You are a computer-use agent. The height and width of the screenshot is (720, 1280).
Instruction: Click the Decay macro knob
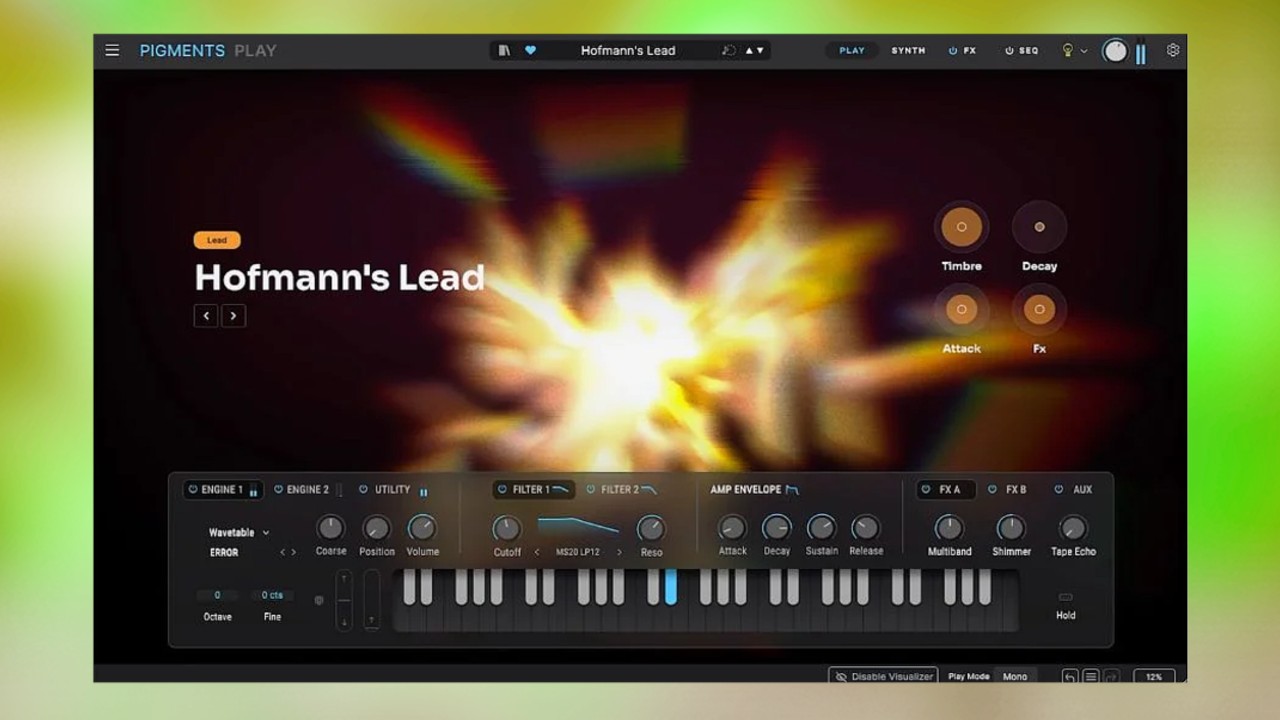tap(1039, 227)
